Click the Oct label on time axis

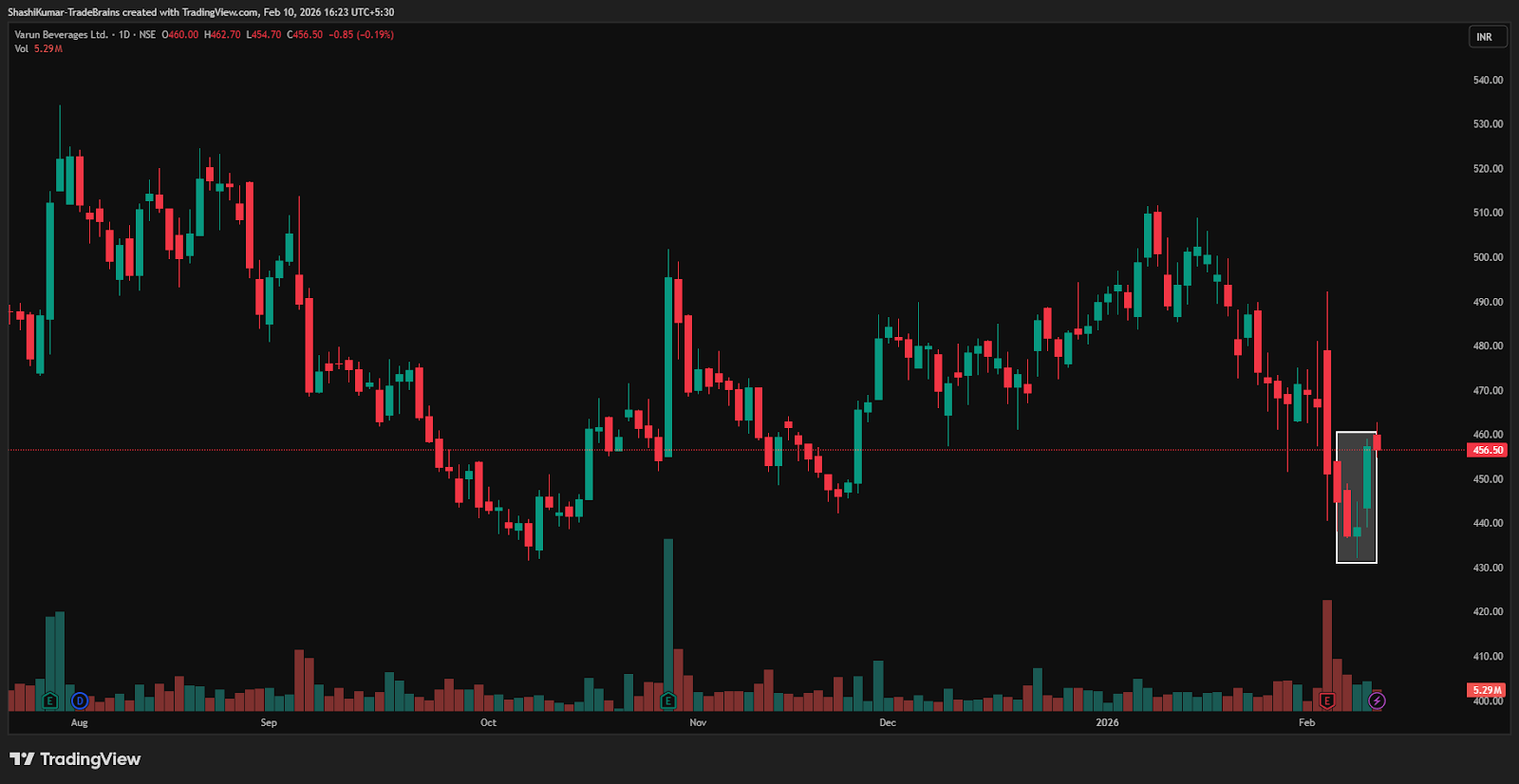tap(488, 723)
